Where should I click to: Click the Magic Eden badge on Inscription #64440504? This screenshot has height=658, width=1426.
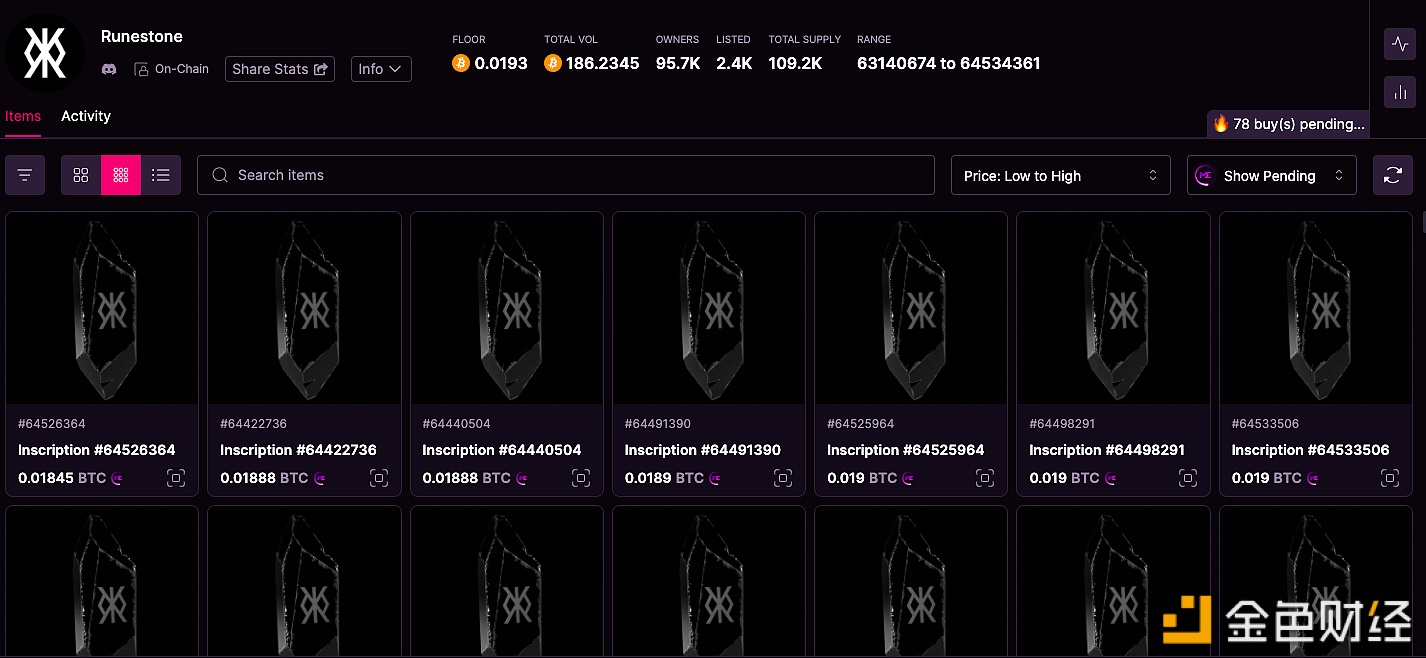click(x=523, y=478)
